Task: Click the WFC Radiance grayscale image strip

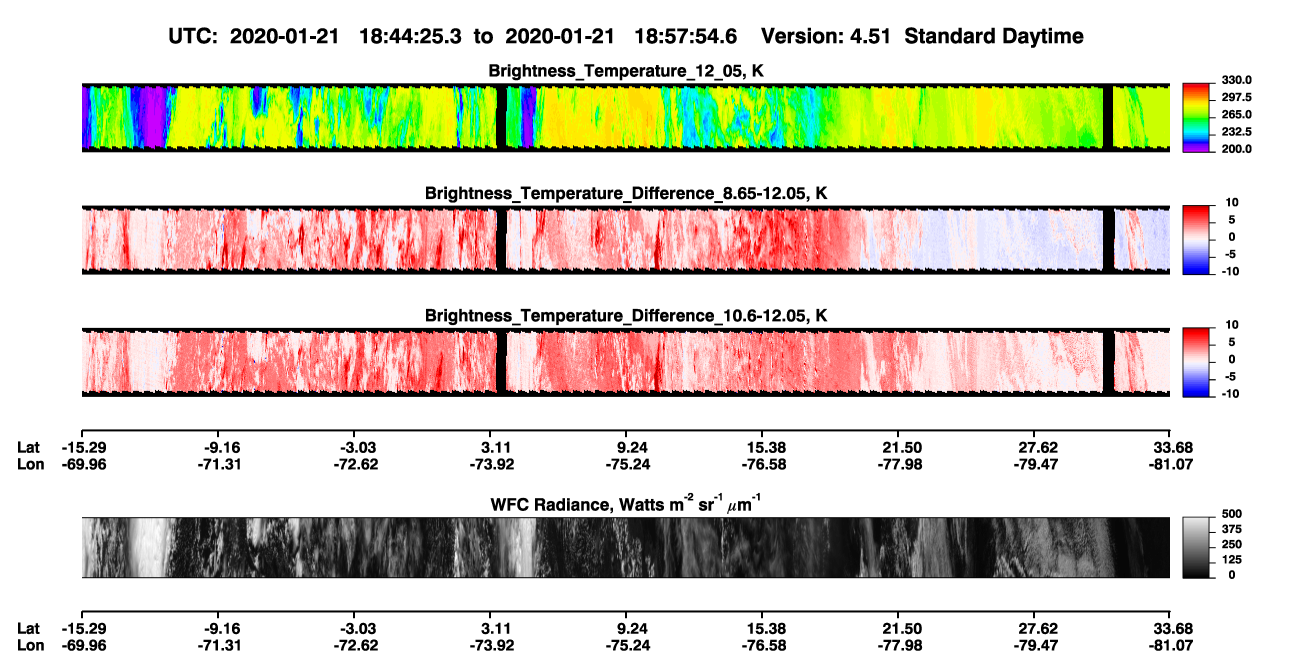Action: [625, 547]
